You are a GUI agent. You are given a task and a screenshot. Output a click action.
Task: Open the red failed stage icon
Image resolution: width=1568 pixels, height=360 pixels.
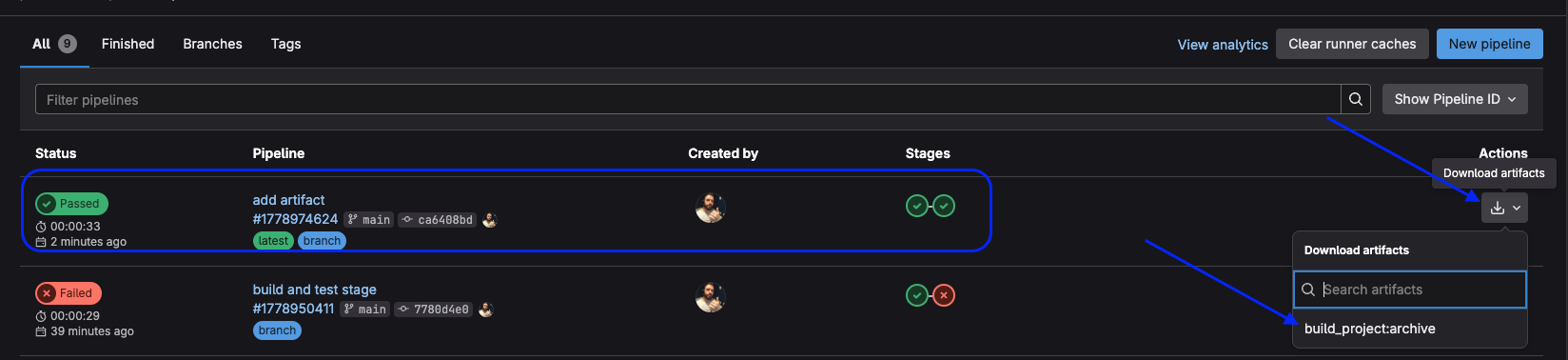pos(944,295)
